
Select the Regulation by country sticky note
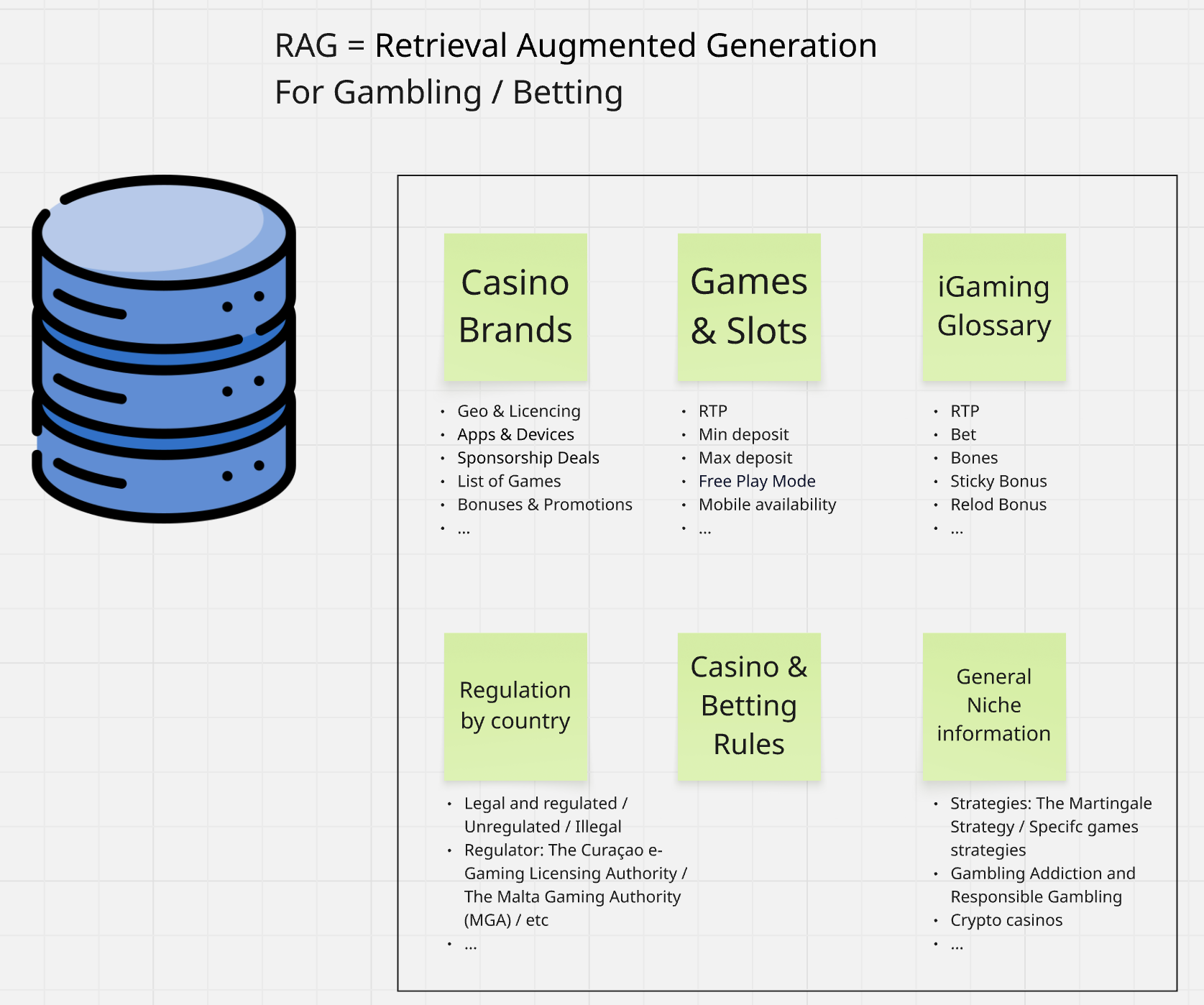tap(515, 707)
